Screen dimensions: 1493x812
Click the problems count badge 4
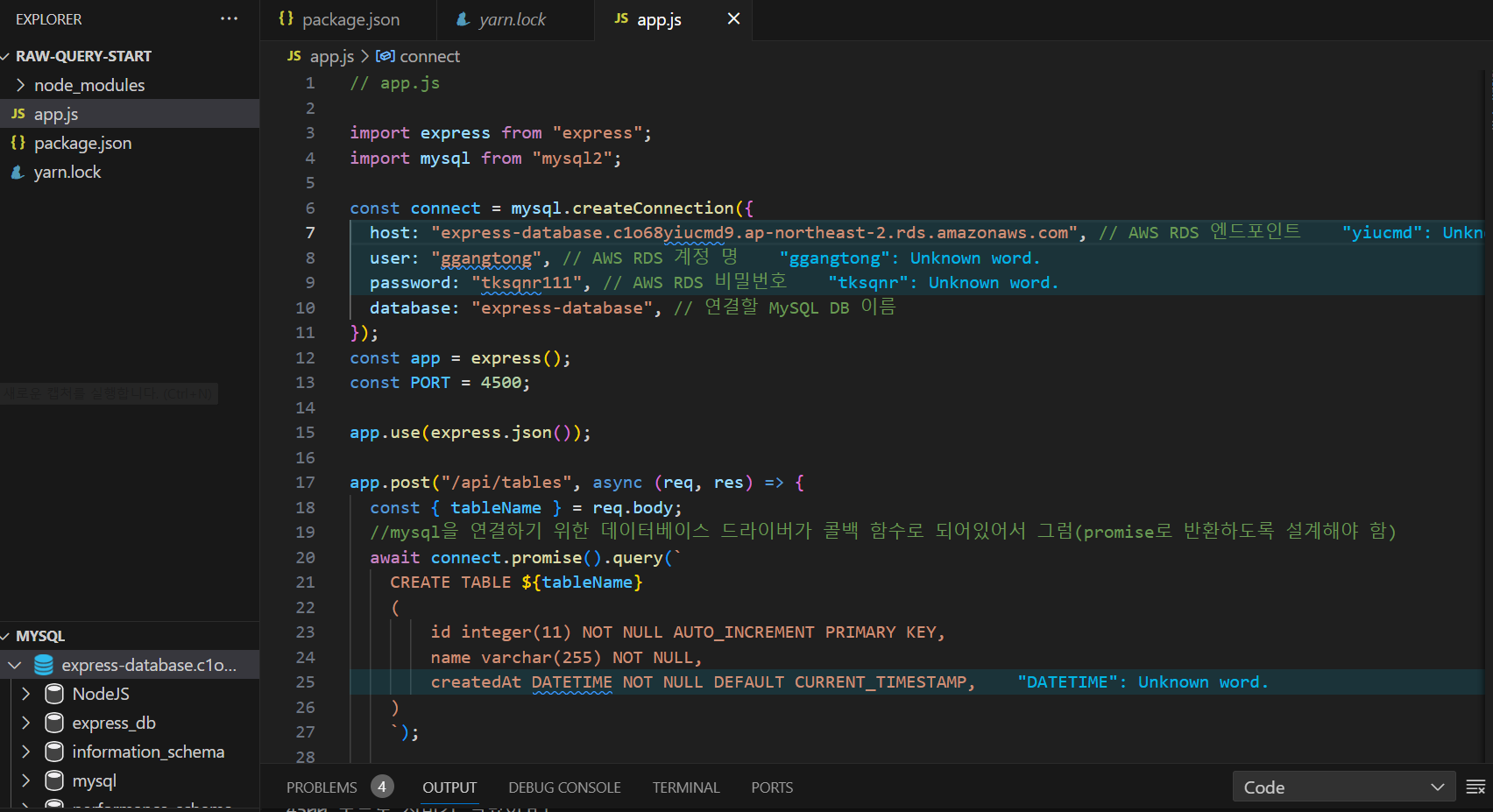382,787
